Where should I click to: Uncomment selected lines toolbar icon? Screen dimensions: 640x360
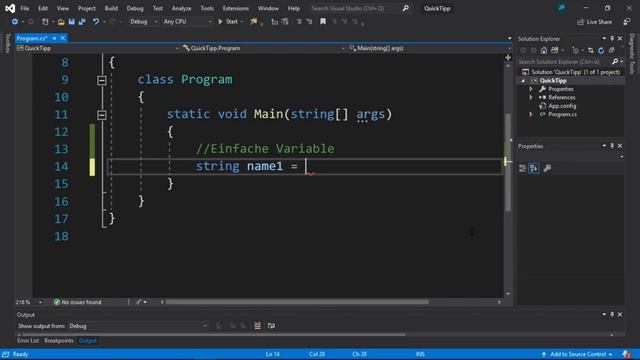pyautogui.click(x=309, y=22)
